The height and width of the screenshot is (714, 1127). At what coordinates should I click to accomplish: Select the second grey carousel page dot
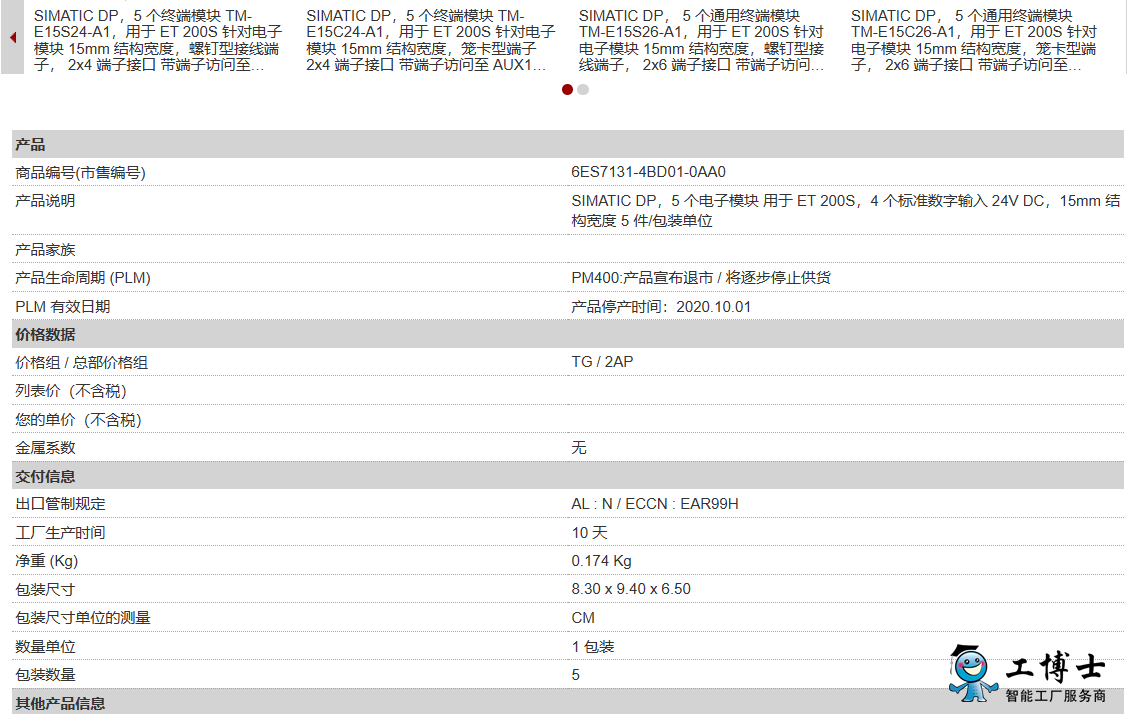[583, 89]
